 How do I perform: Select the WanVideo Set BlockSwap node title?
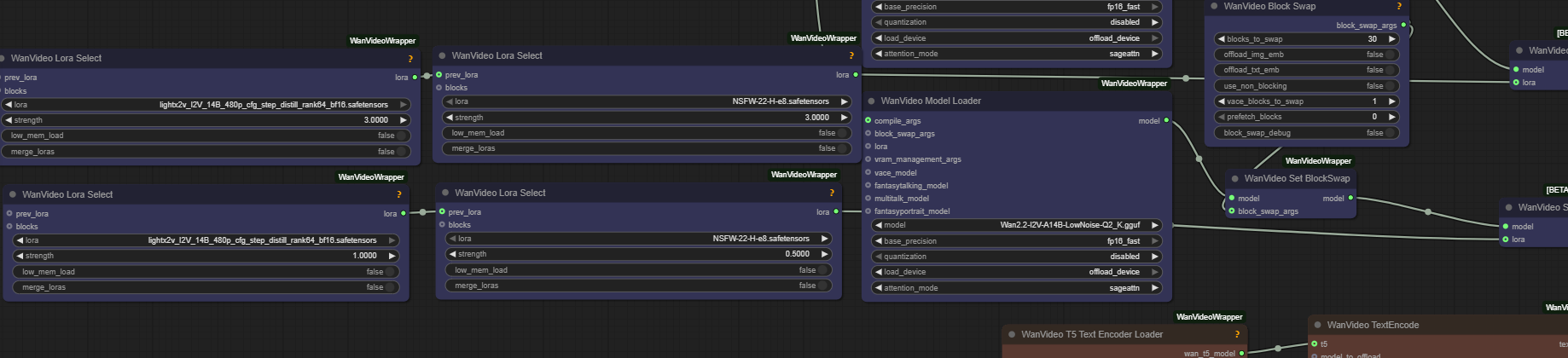[x=1297, y=178]
